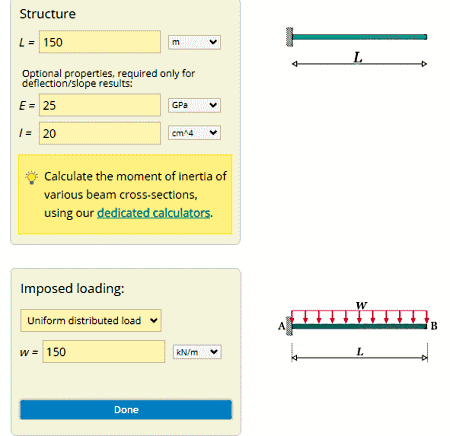Click the W load label on diagram
The height and width of the screenshot is (436, 450).
coord(361,305)
